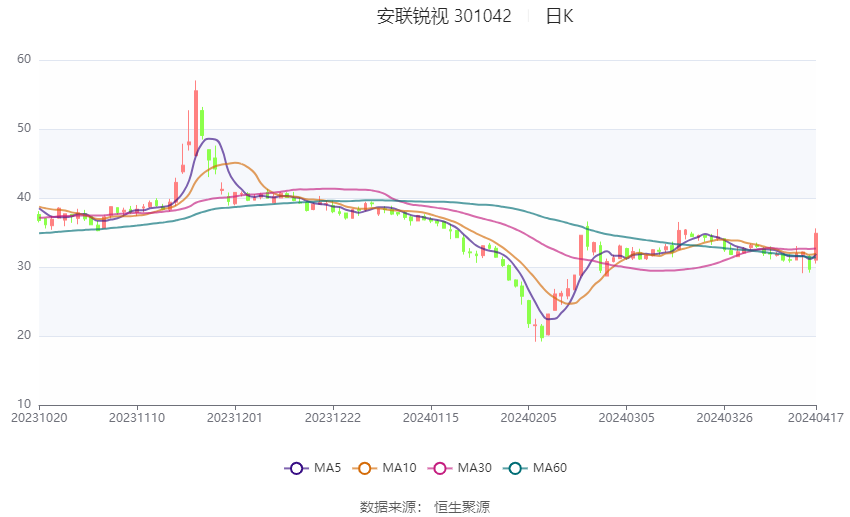
Task: Click the x-axis date 20231020
Action: (x=39, y=418)
